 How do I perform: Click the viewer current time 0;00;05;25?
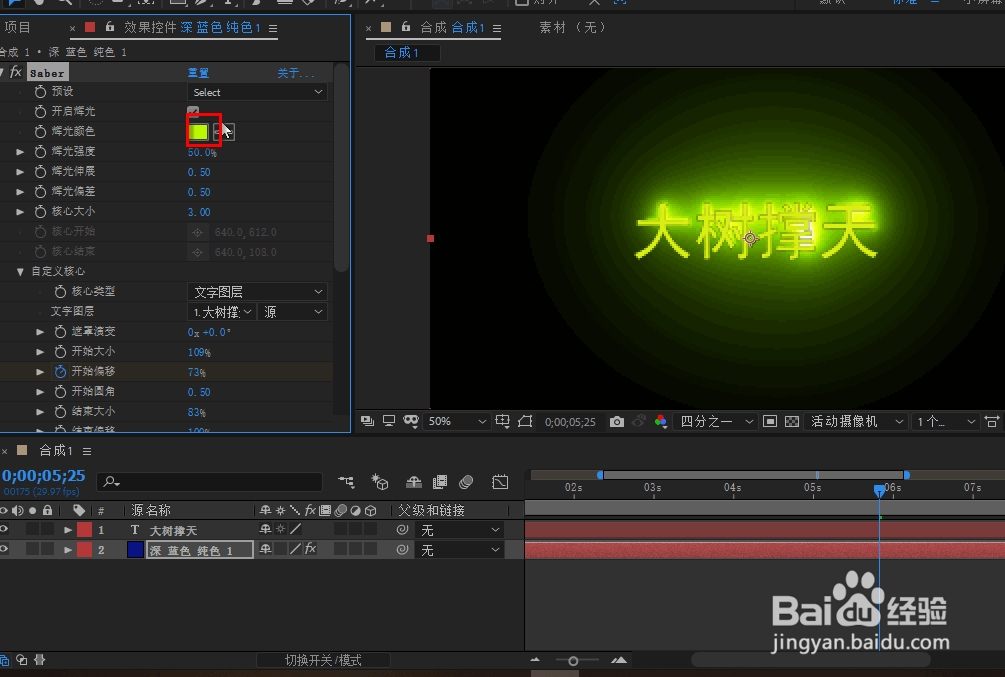click(570, 422)
